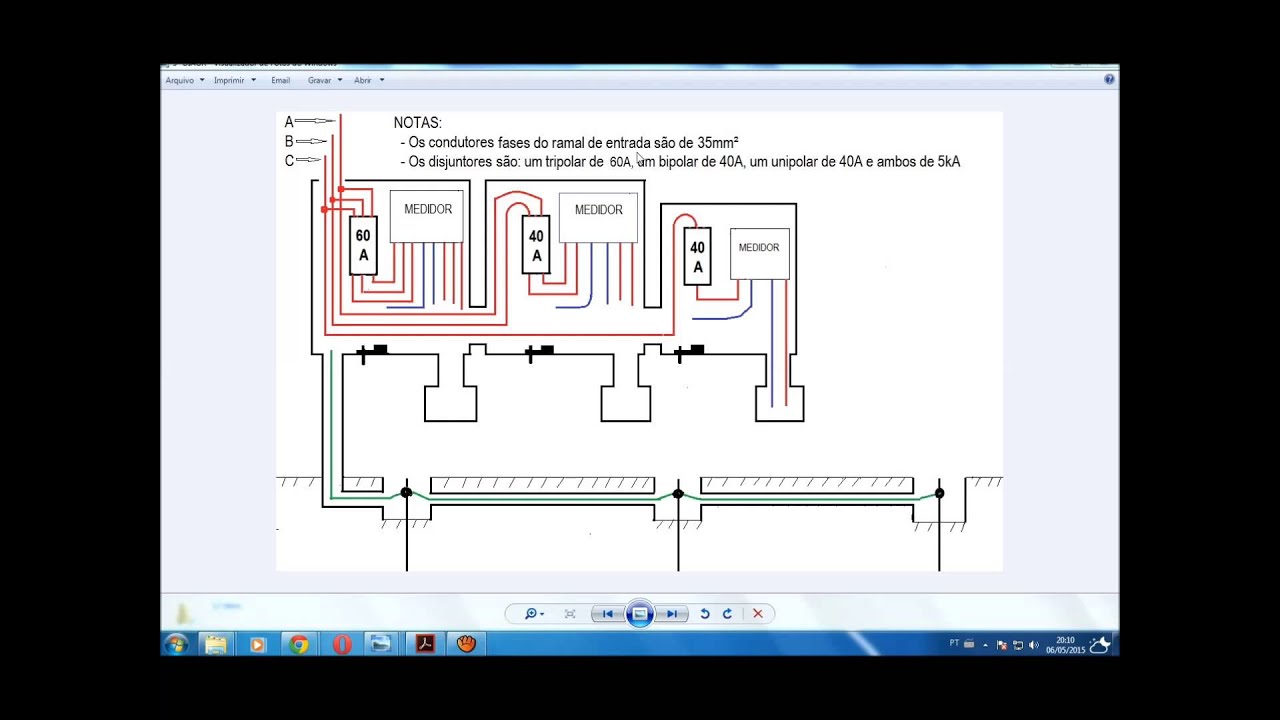Open the Abrir menu
The image size is (1280, 720).
(362, 80)
